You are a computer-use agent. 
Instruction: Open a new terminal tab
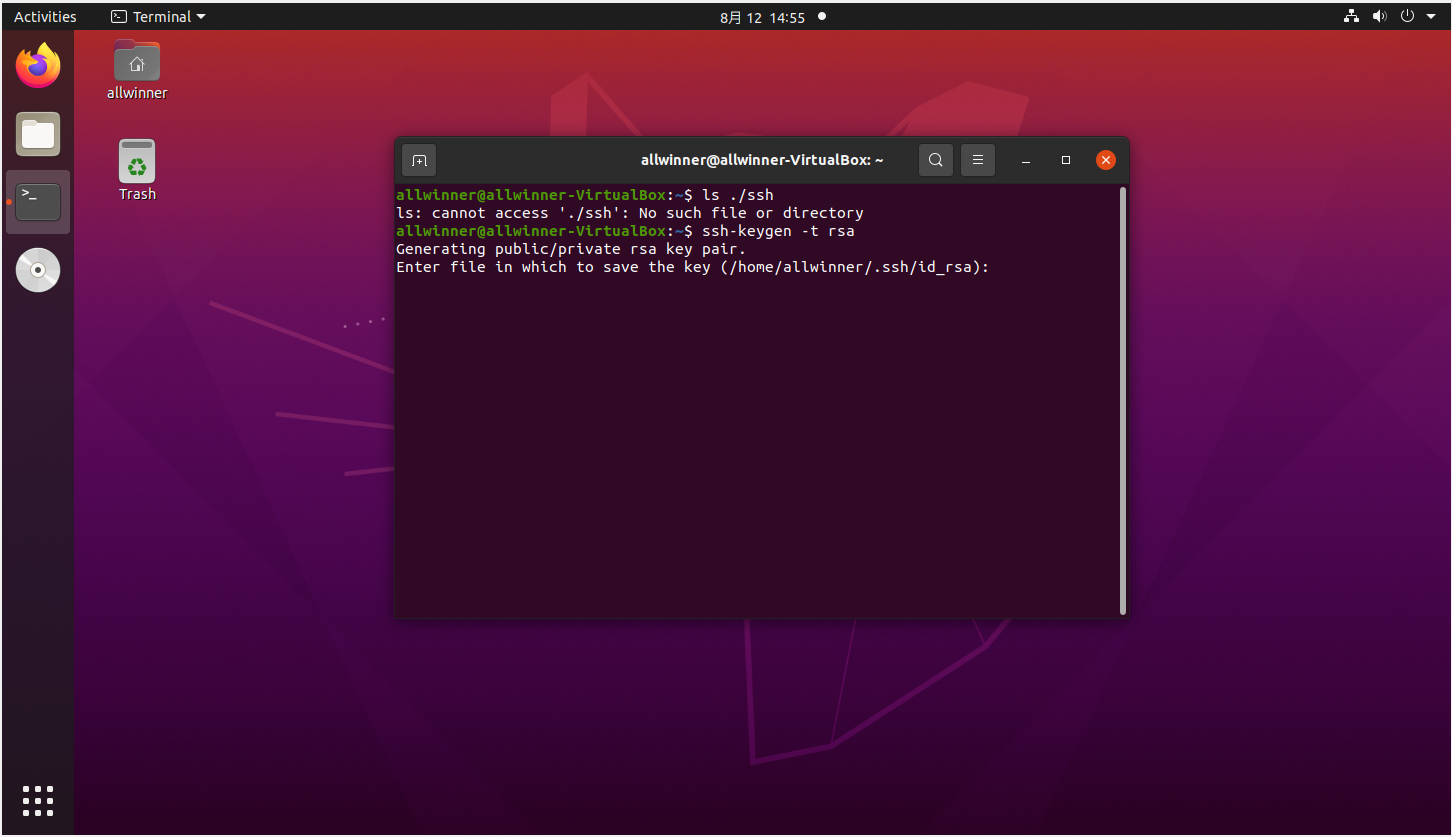(419, 160)
